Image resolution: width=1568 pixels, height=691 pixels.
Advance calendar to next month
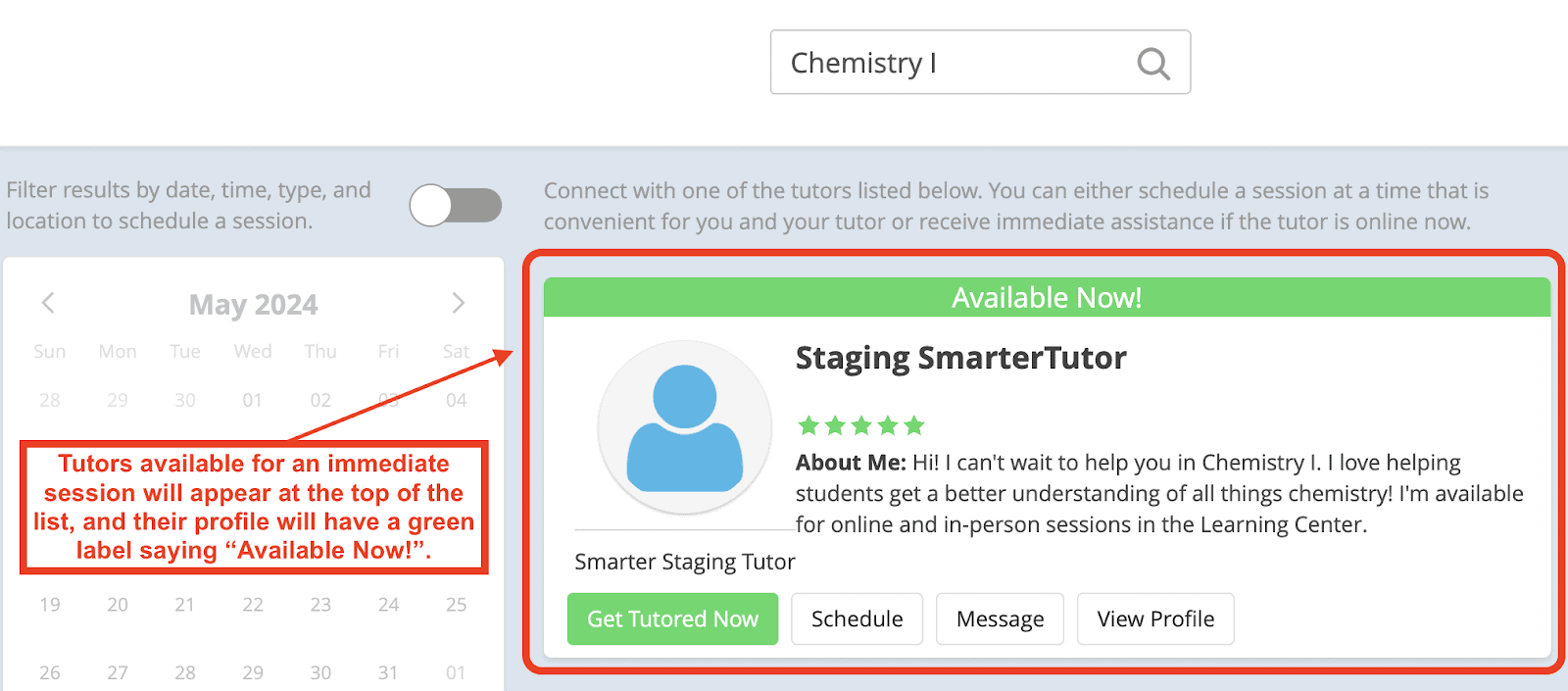pyautogui.click(x=458, y=303)
